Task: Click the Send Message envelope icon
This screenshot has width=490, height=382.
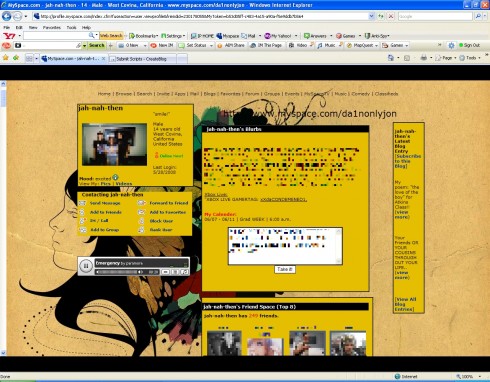Action: (x=83, y=203)
